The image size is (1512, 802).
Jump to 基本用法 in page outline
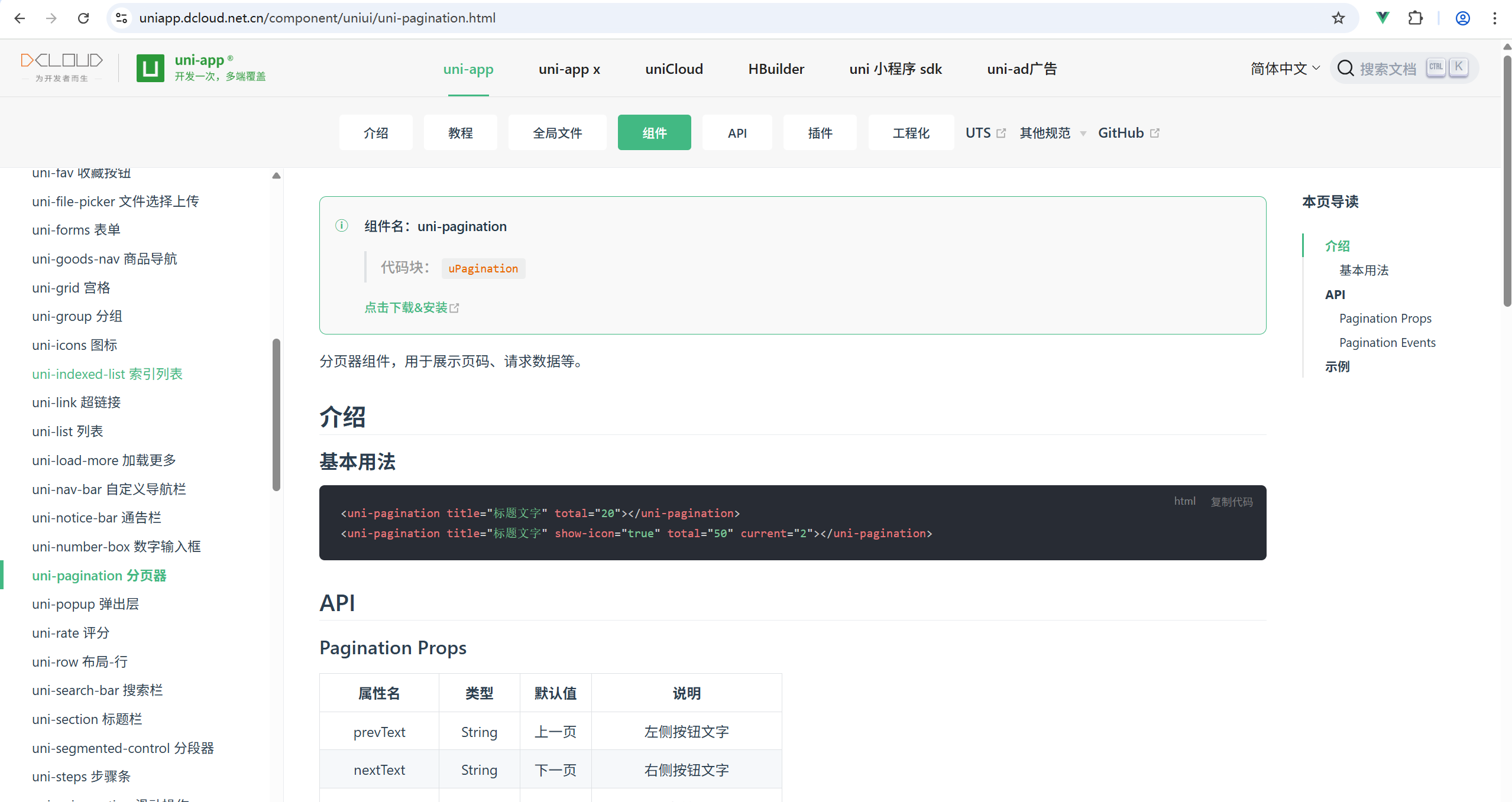click(x=1364, y=270)
